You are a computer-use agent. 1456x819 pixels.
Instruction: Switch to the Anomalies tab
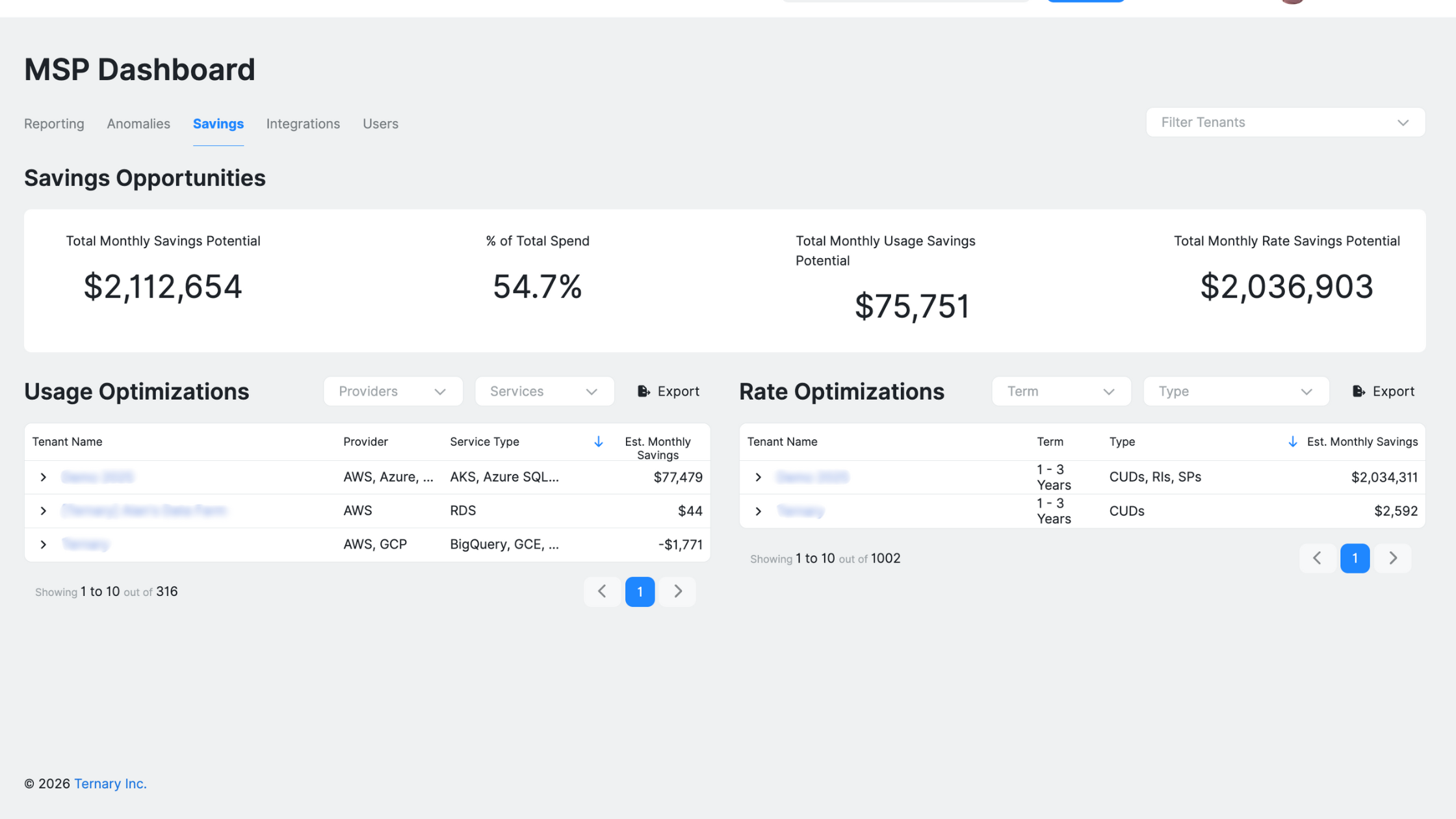(x=138, y=123)
